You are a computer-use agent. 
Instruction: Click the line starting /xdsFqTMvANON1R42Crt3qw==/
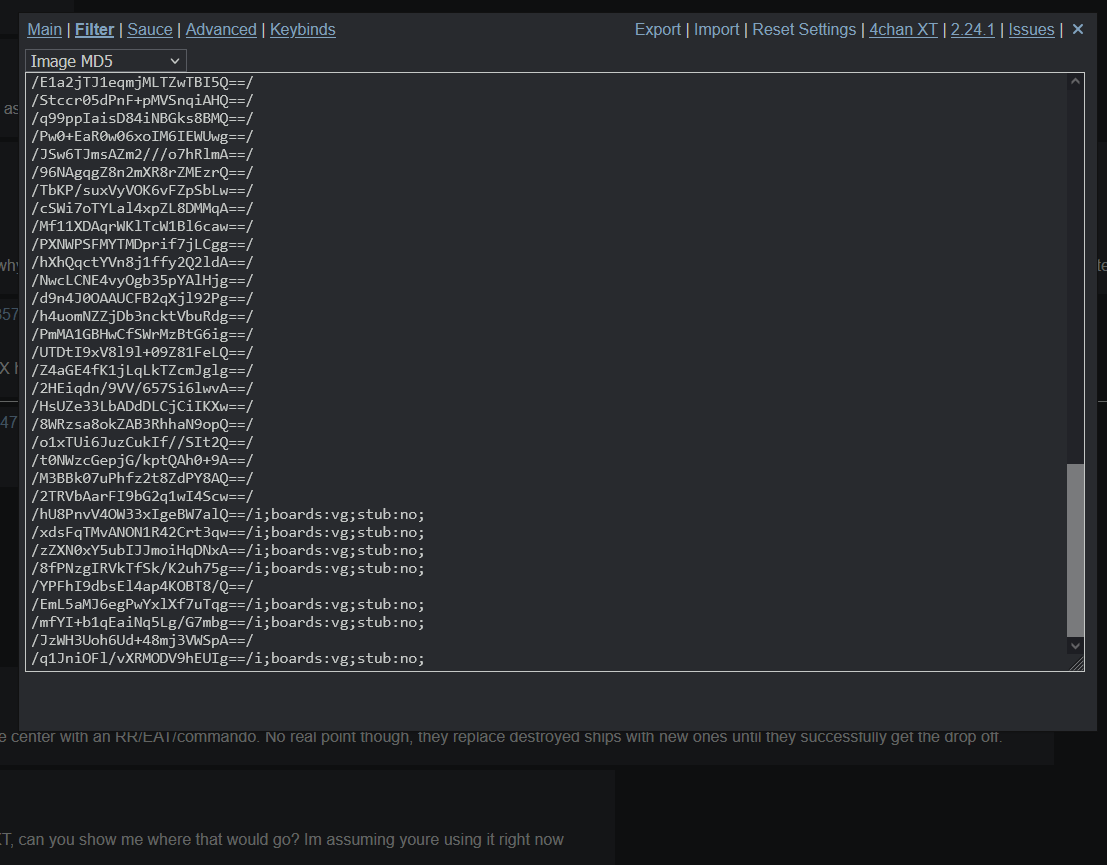coord(228,532)
